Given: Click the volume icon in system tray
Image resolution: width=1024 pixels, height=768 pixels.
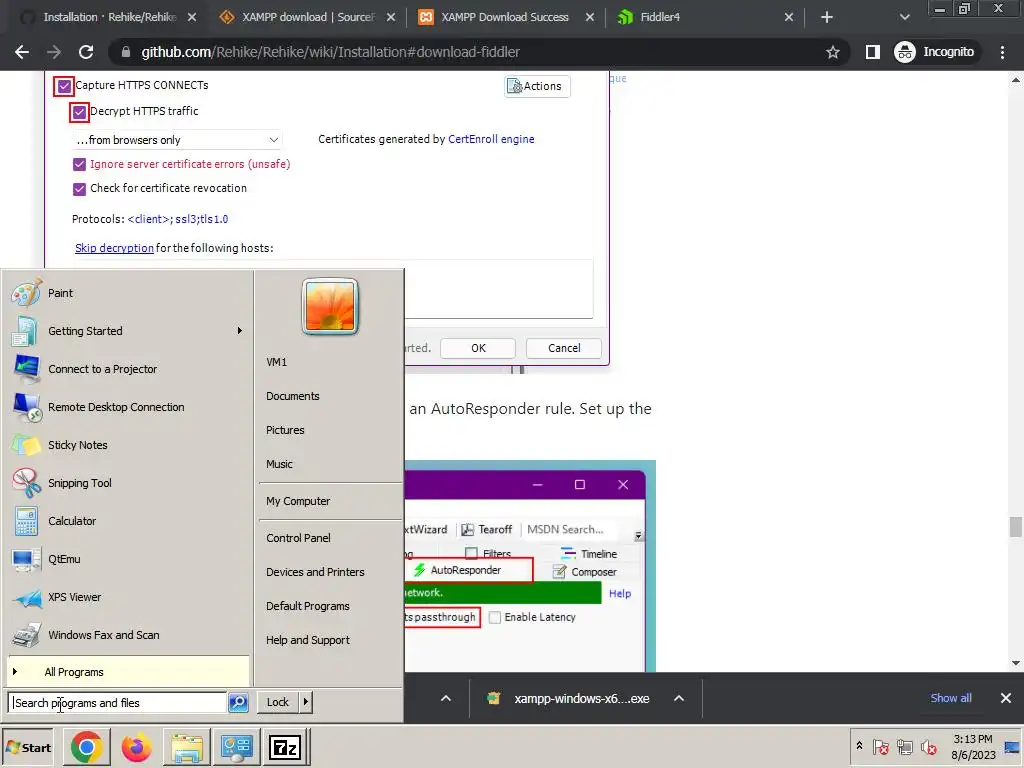Looking at the screenshot, I should (x=928, y=746).
